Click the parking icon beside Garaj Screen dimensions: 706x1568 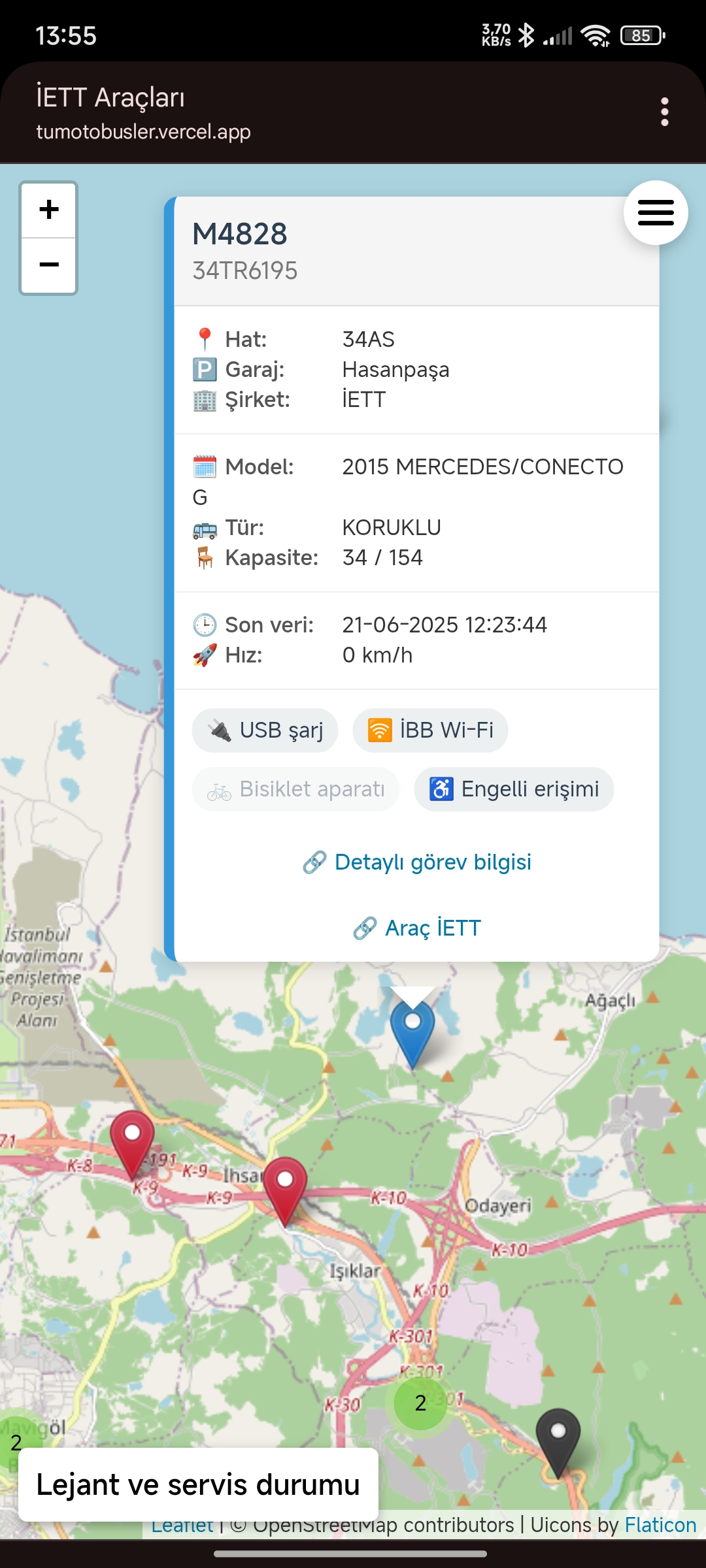(x=205, y=370)
